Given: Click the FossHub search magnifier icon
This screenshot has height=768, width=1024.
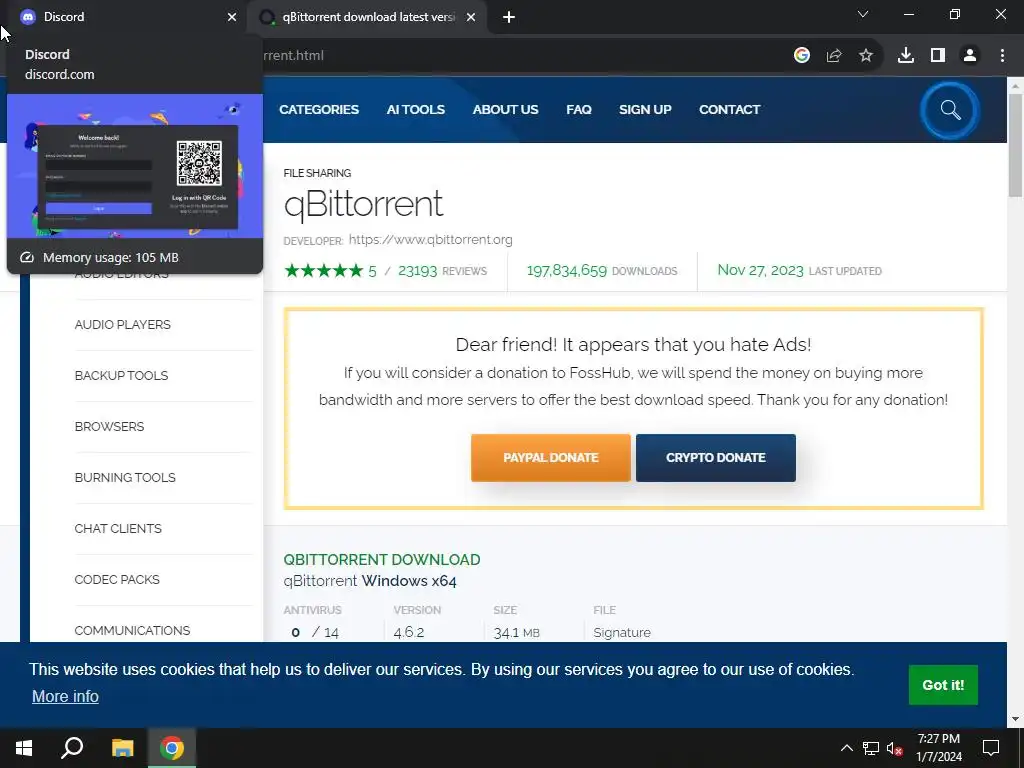Looking at the screenshot, I should click(950, 110).
